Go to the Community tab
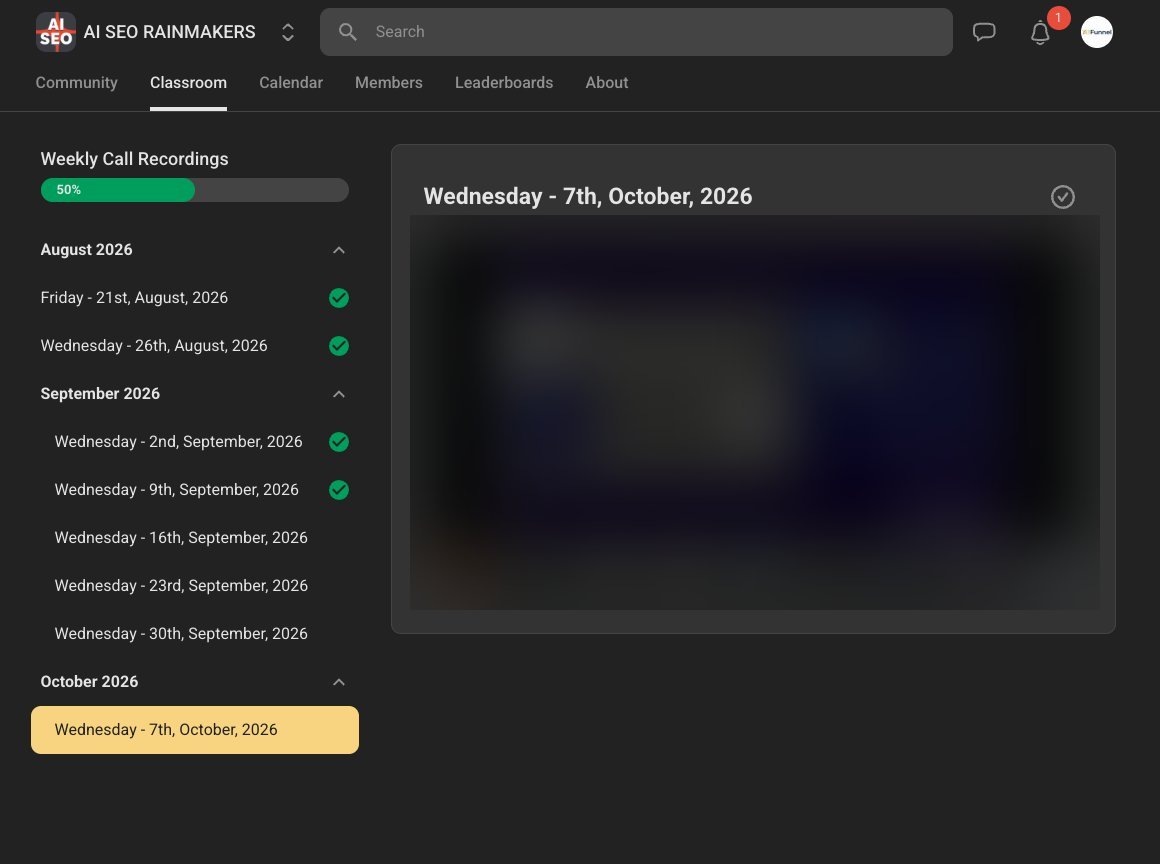This screenshot has height=864, width=1160. pyautogui.click(x=77, y=83)
